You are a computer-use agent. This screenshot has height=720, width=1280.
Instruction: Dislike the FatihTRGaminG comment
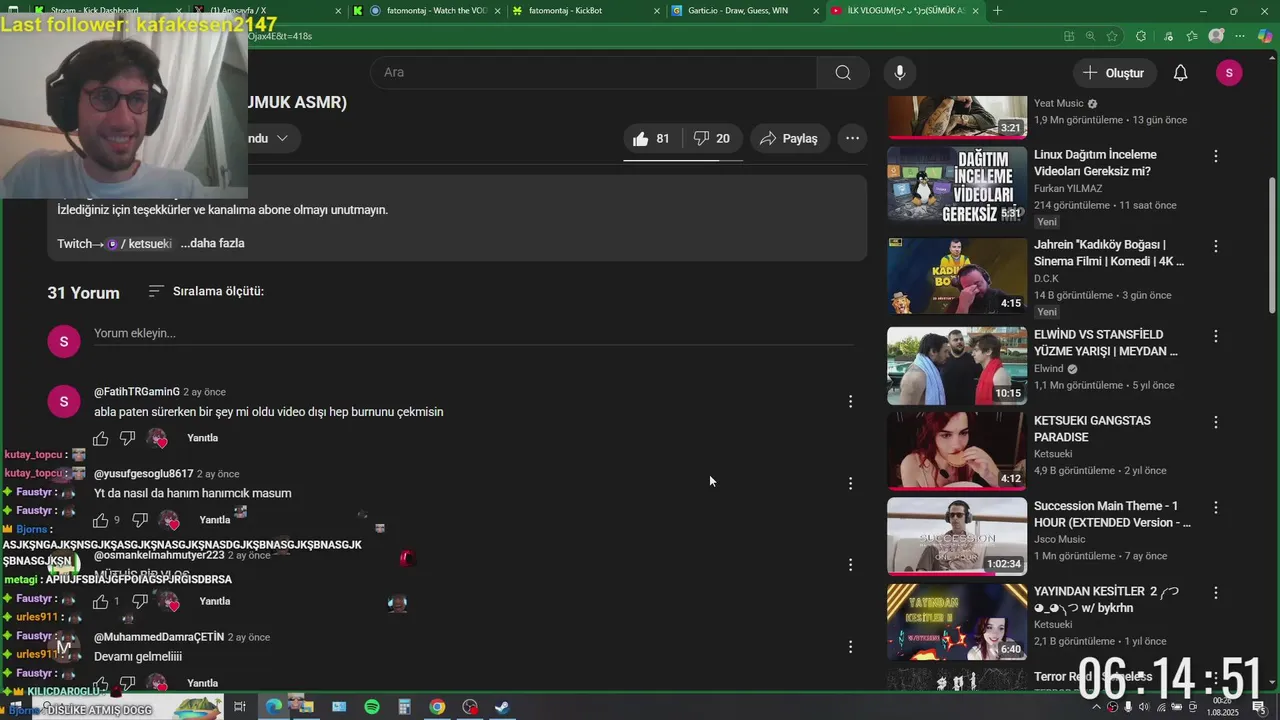tap(128, 438)
